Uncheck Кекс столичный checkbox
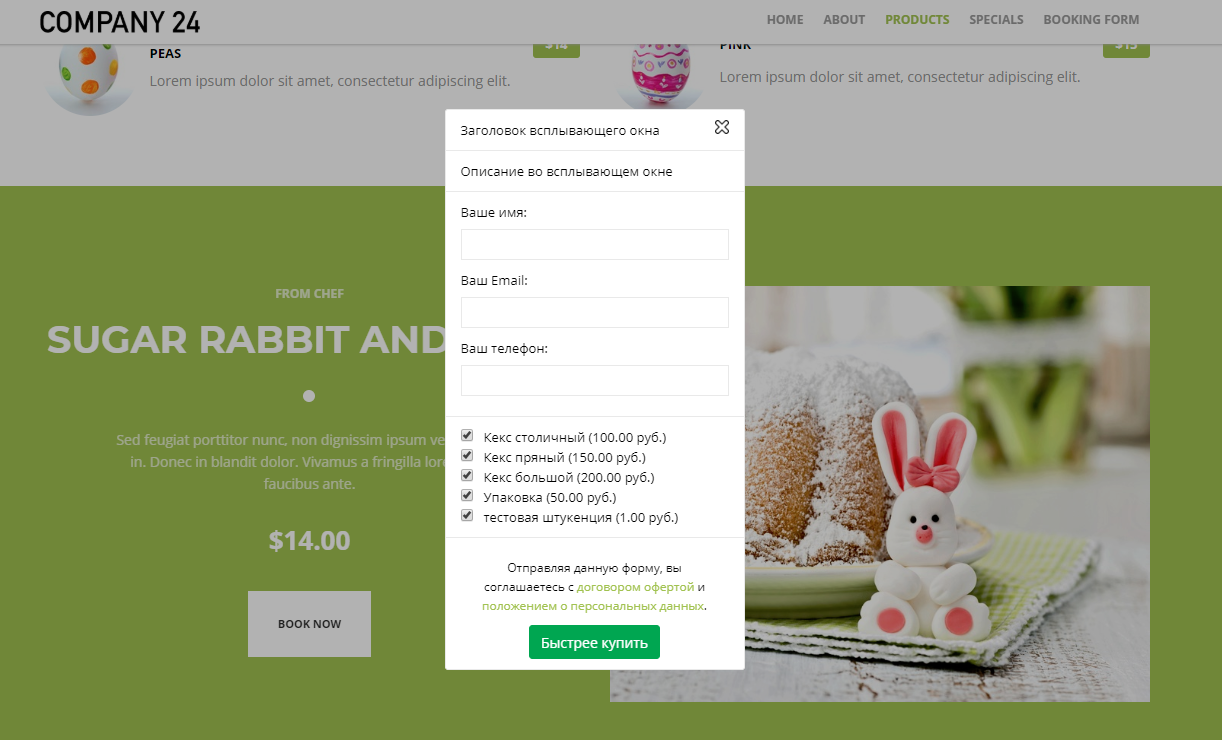1222x740 pixels. click(467, 435)
